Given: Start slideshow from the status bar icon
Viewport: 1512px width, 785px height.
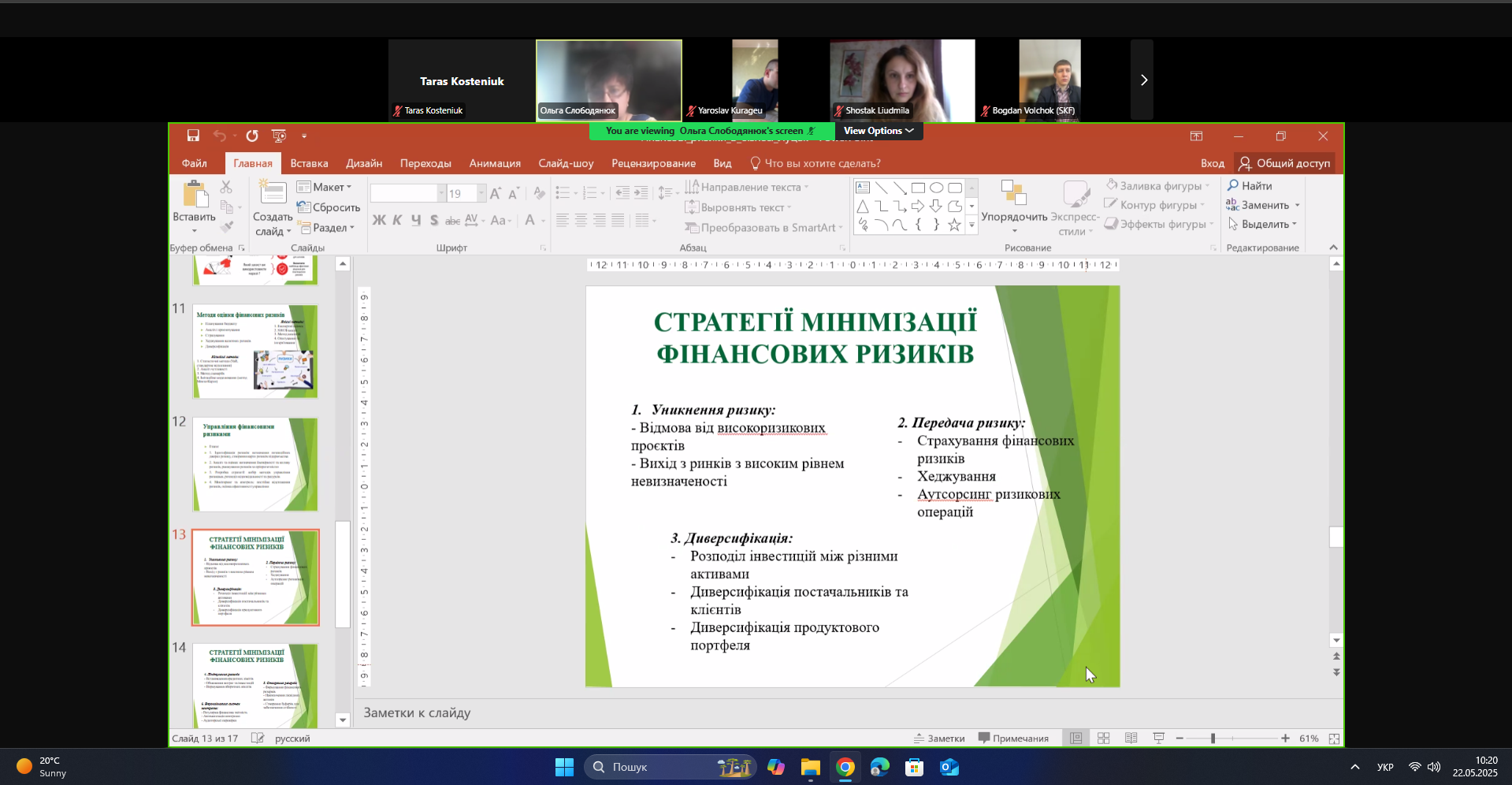Looking at the screenshot, I should point(1158,738).
